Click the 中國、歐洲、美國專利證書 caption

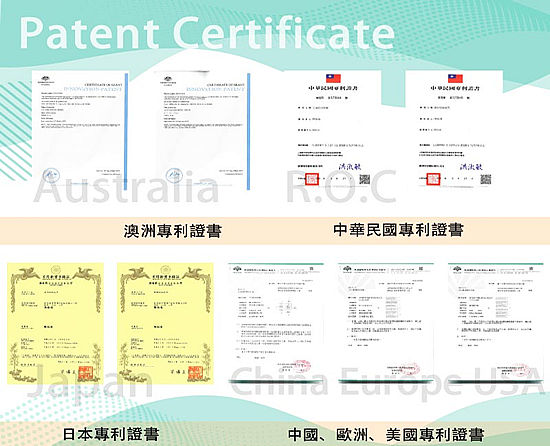click(x=386, y=435)
